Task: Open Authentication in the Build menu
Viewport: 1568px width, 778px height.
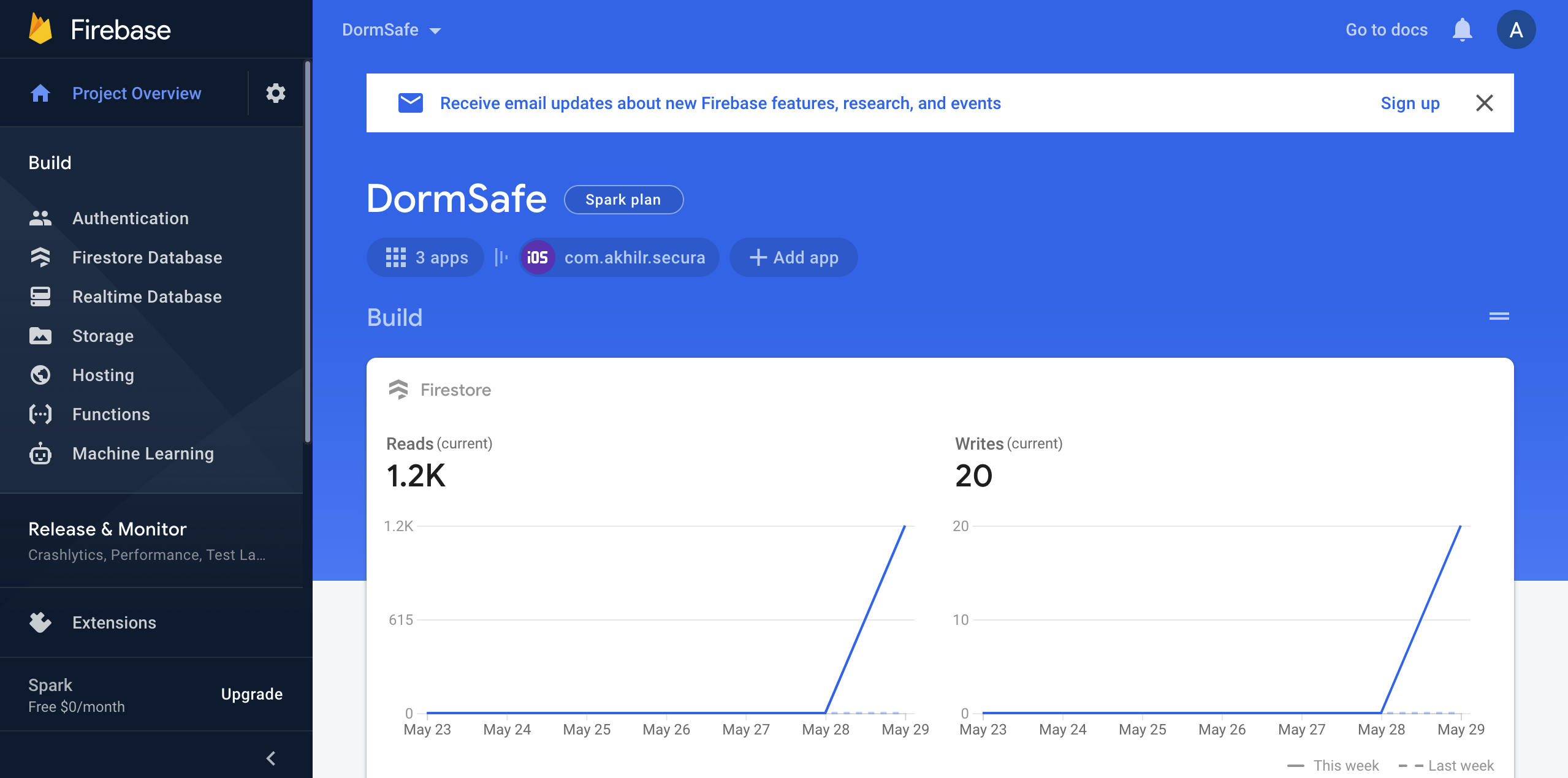Action: coord(130,218)
